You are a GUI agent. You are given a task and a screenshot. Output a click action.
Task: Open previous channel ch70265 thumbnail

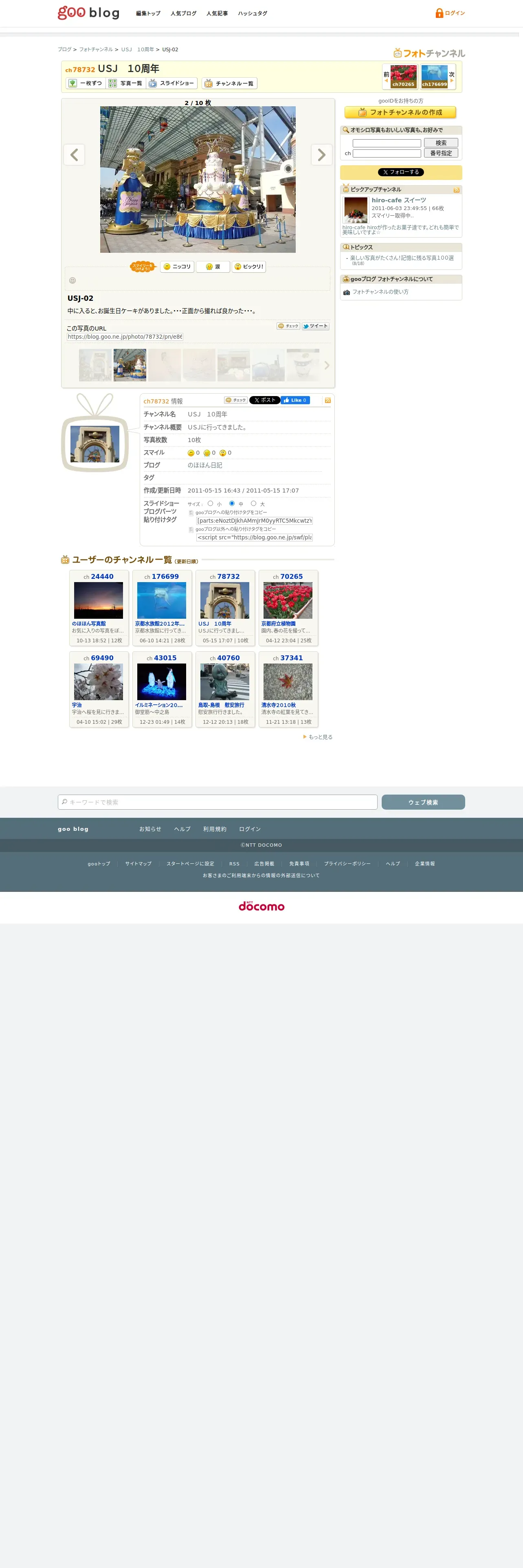(403, 77)
